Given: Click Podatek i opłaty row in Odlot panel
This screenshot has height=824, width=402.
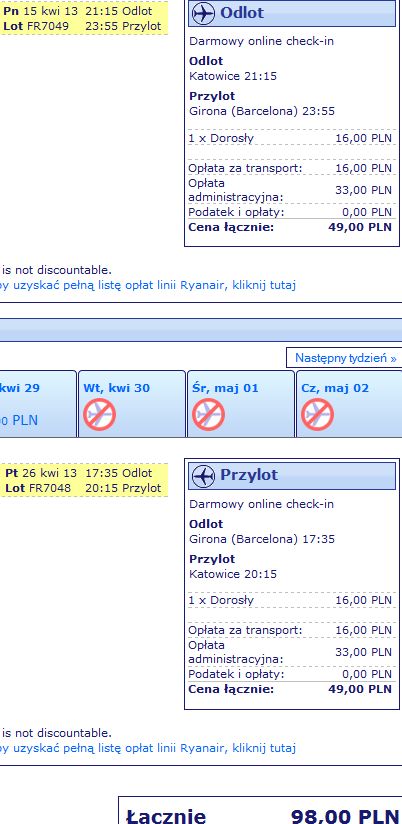Looking at the screenshot, I should pos(291,212).
